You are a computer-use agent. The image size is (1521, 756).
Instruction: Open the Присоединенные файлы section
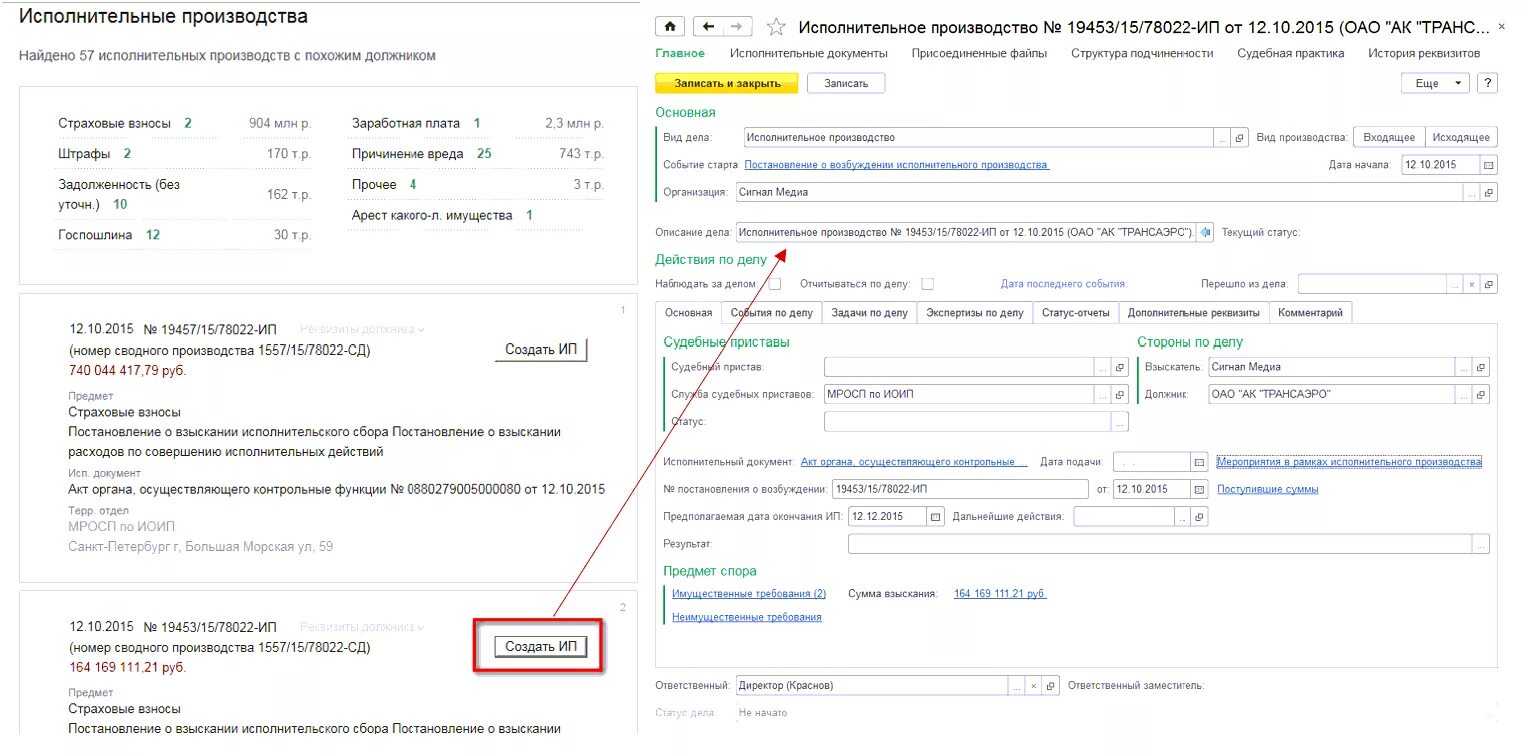979,53
